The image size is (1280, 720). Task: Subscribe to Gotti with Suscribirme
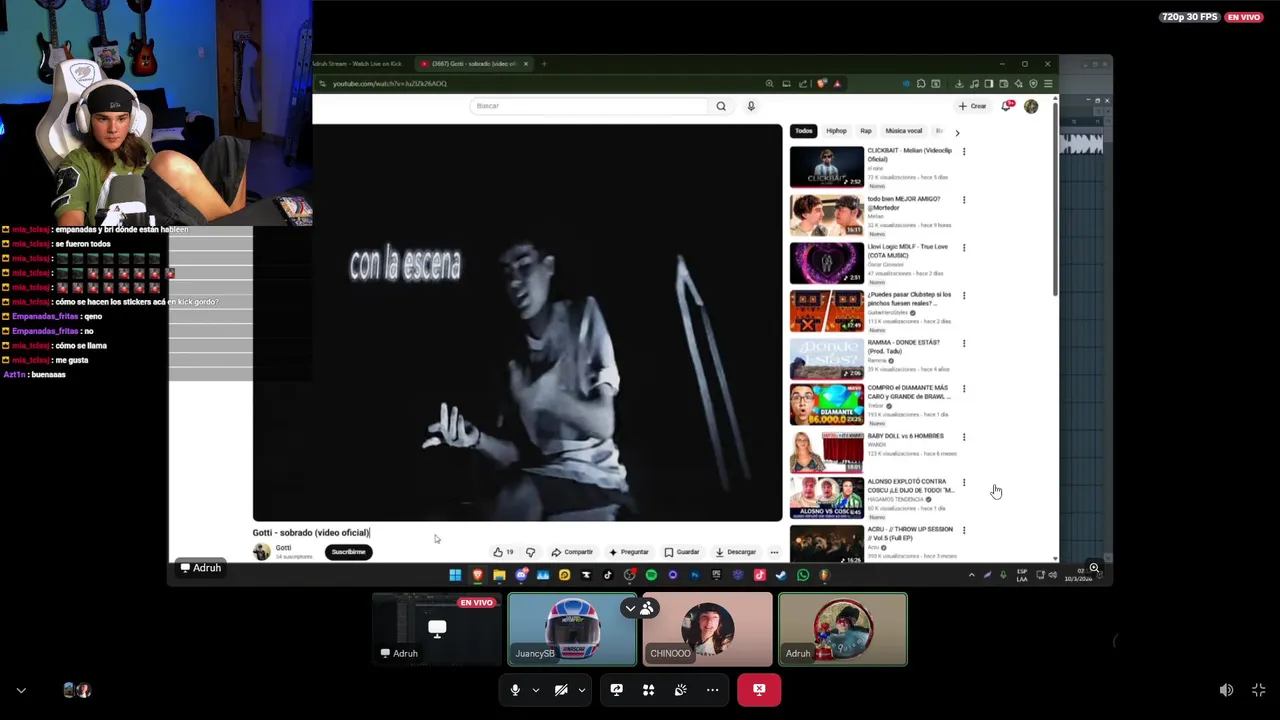click(348, 552)
